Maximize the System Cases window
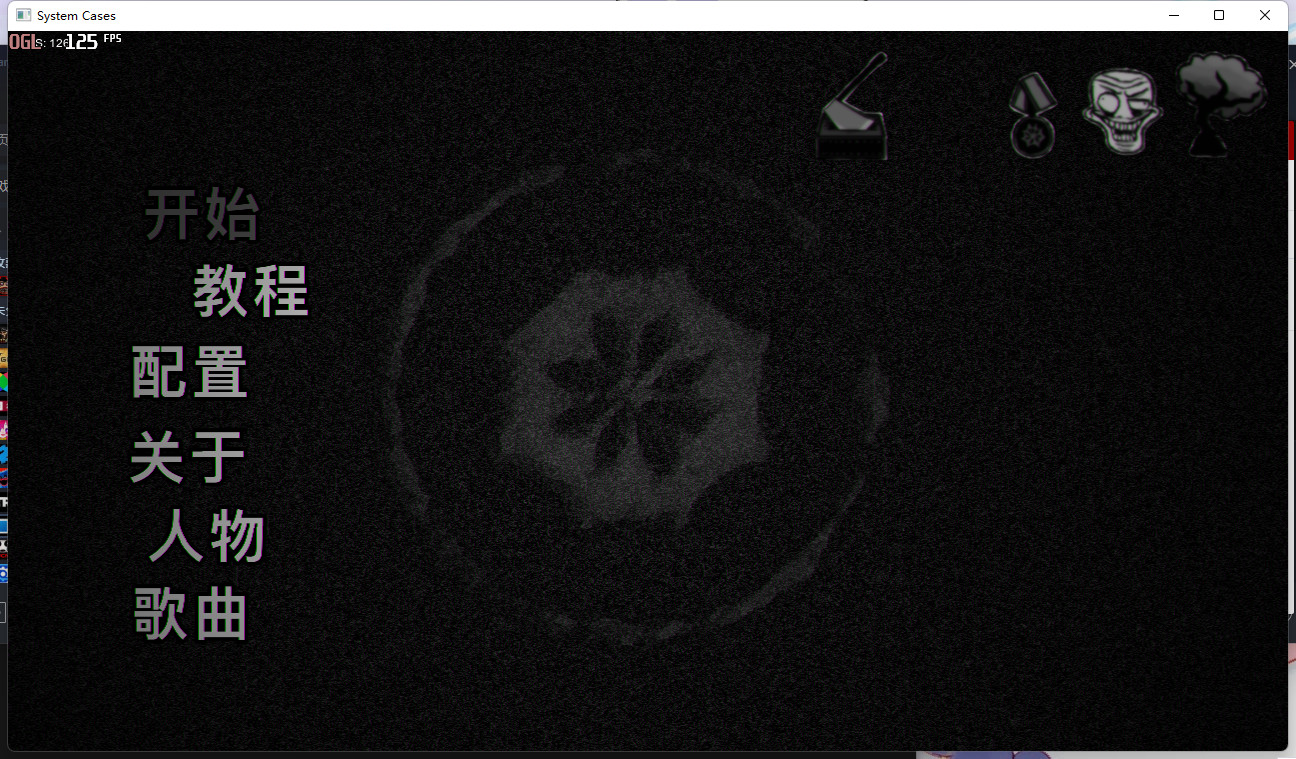 [1219, 15]
